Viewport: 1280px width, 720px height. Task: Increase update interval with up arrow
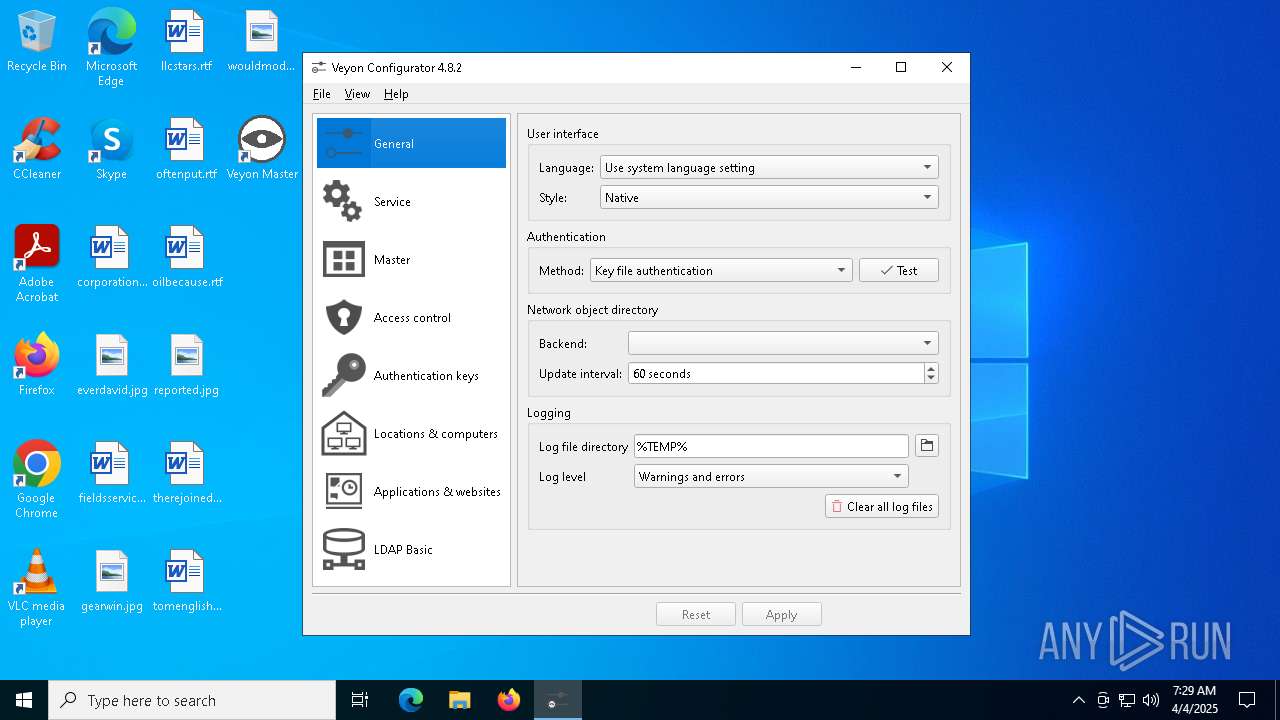pyautogui.click(x=931, y=368)
